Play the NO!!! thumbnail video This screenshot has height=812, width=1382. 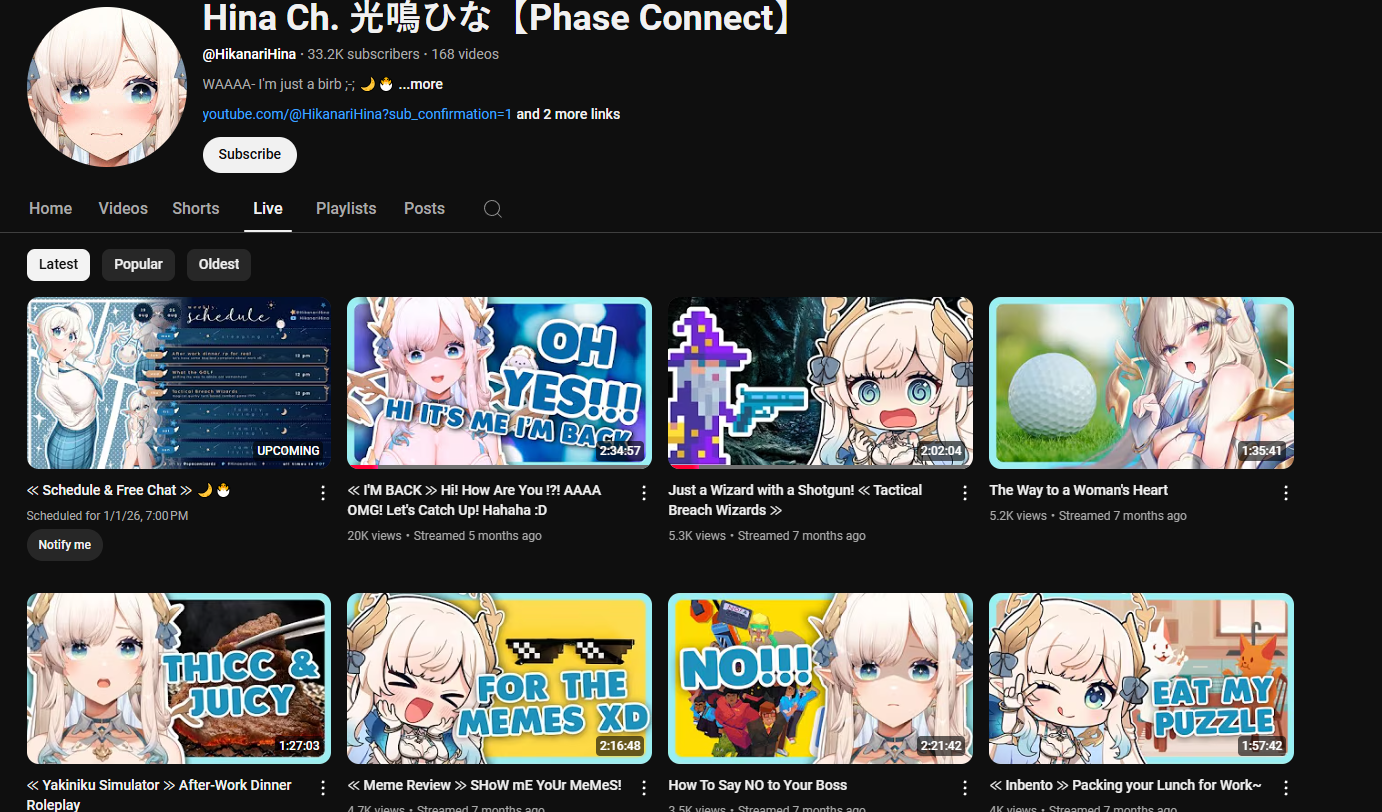click(x=820, y=679)
